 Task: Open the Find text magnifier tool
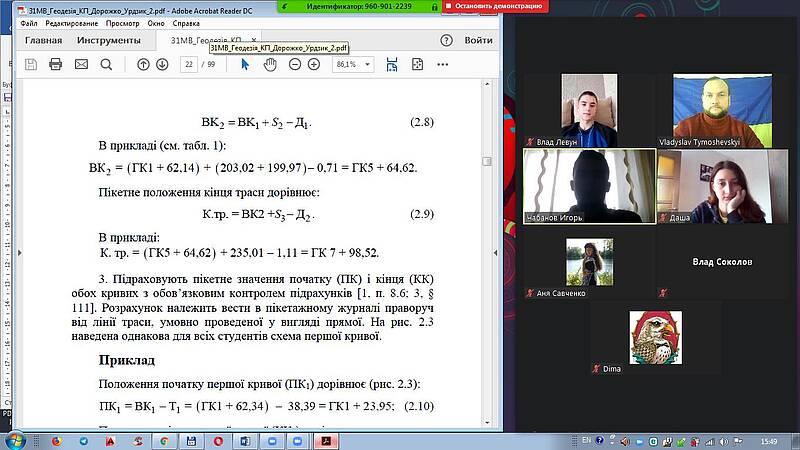coord(105,64)
